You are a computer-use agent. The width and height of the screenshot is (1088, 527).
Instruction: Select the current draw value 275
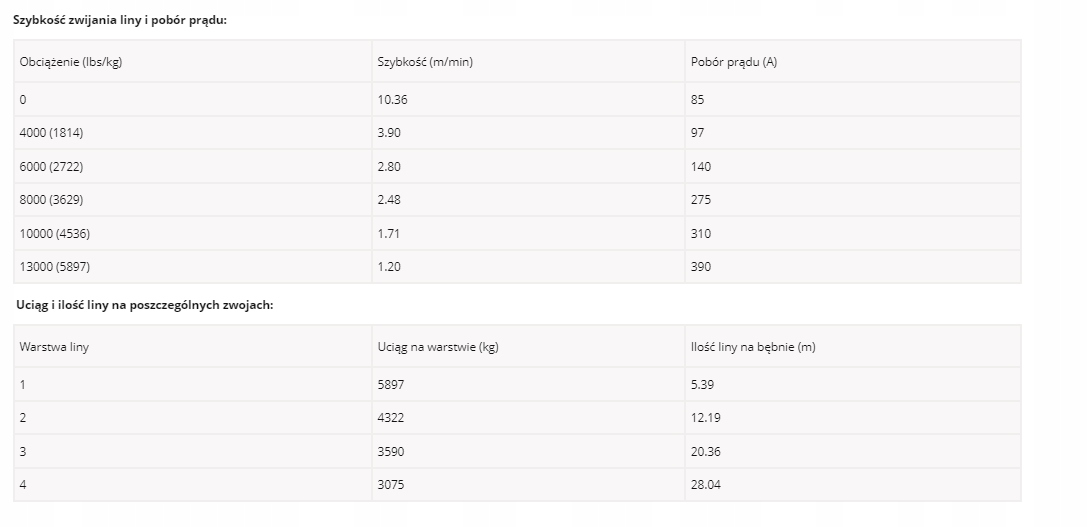(701, 200)
